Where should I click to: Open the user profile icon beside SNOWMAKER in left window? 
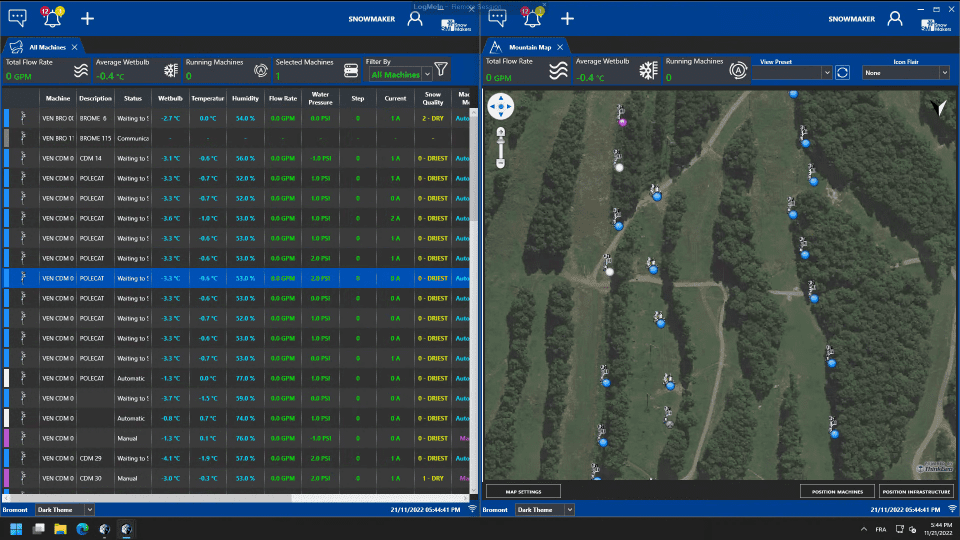(415, 18)
